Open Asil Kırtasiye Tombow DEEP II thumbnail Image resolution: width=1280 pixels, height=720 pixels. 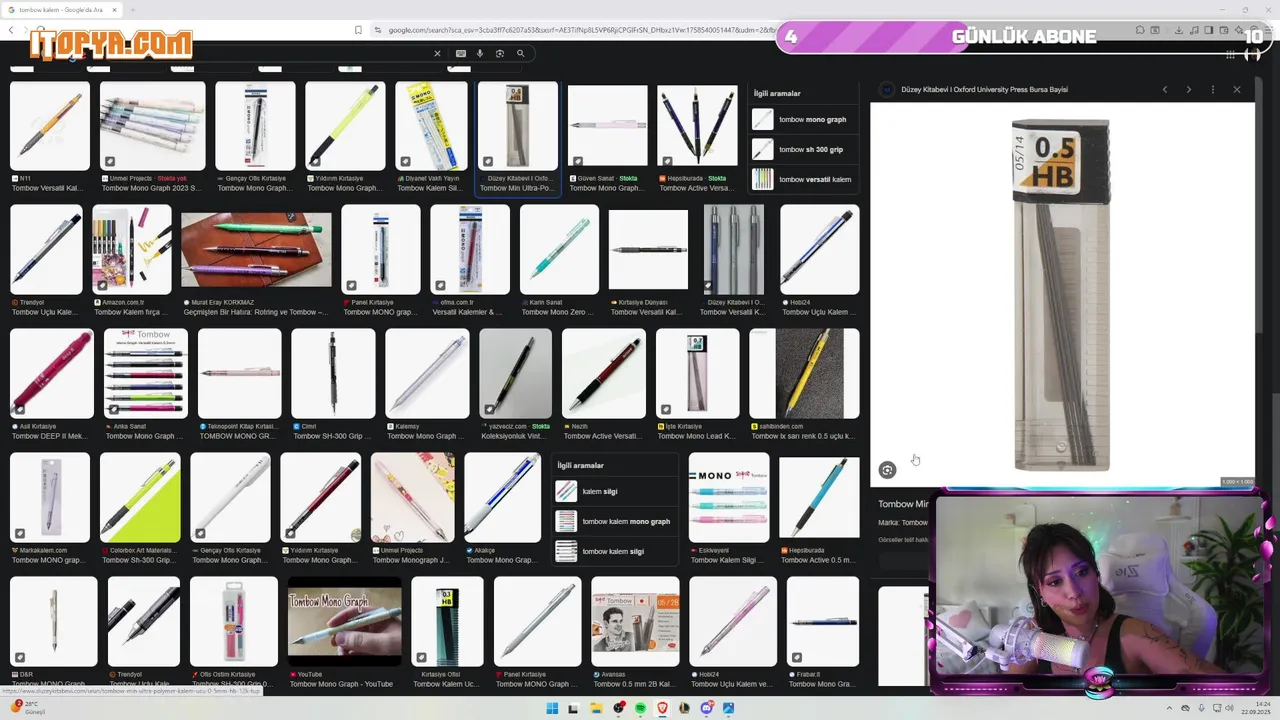[x=52, y=374]
